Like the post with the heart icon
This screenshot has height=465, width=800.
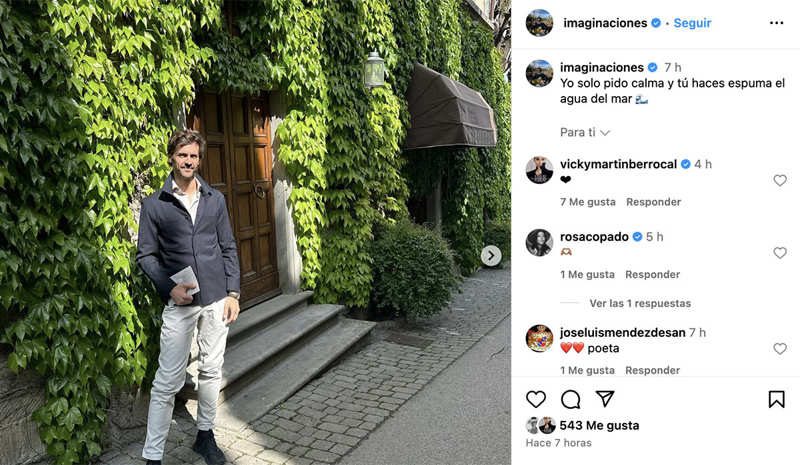[x=536, y=399]
